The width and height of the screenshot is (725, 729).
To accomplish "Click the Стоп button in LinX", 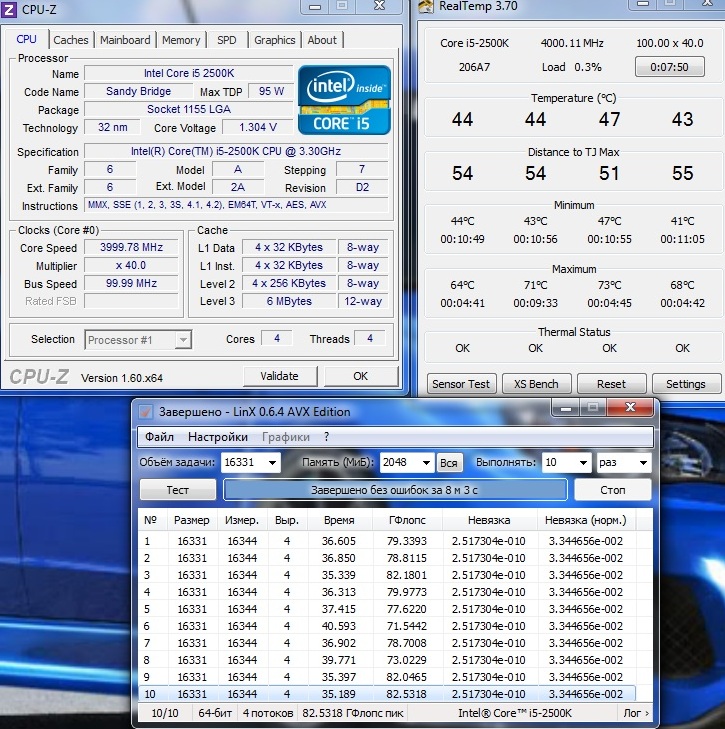I will 612,490.
